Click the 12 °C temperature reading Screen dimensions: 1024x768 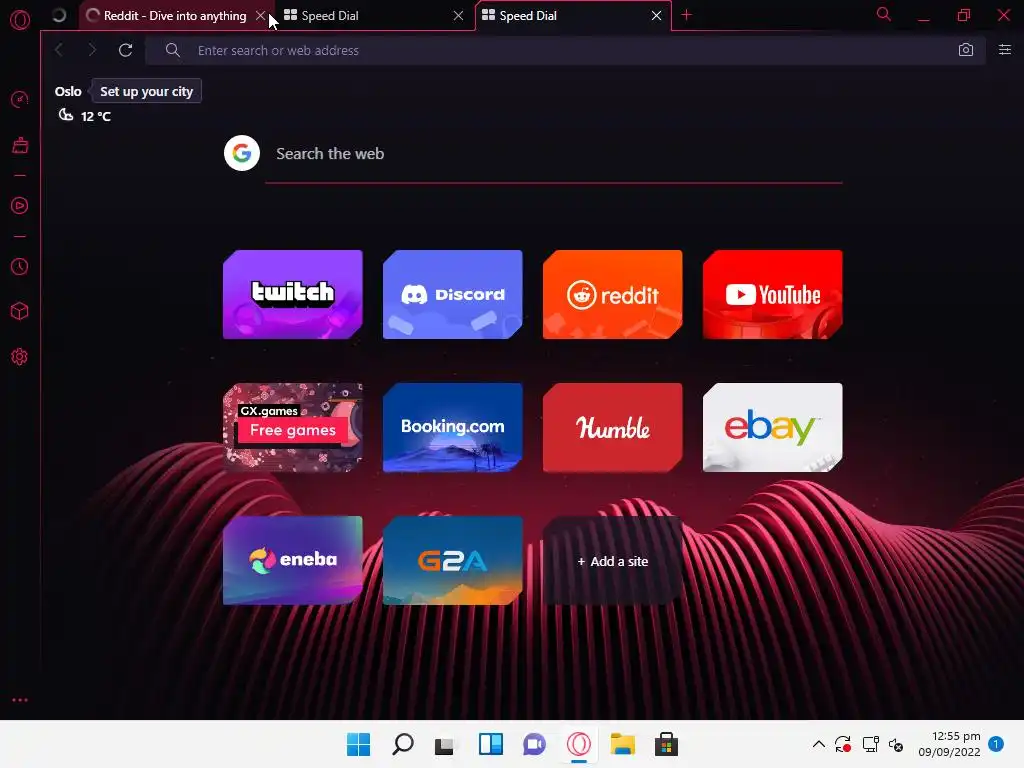coord(95,116)
